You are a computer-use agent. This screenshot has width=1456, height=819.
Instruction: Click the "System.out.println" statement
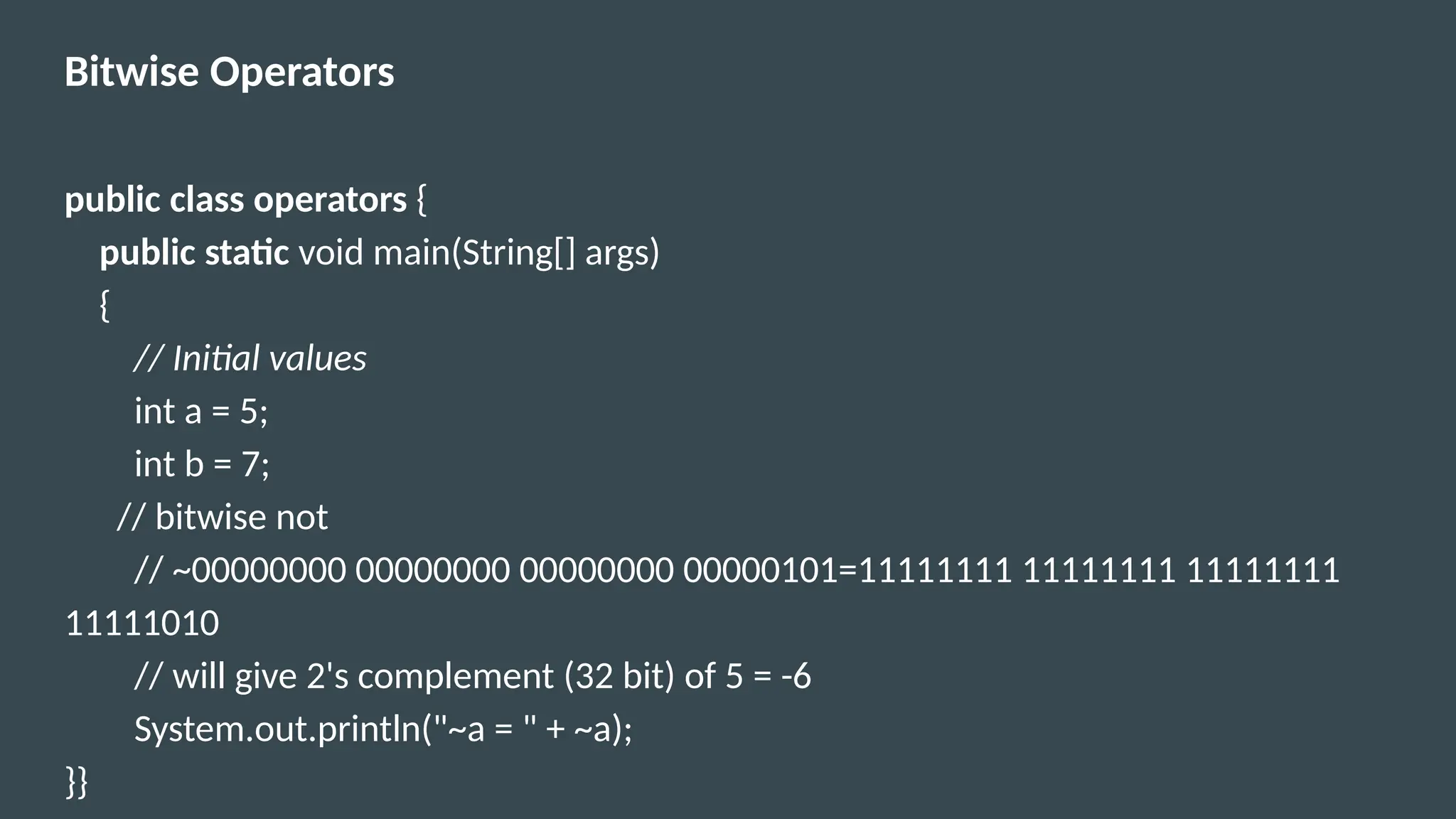pyautogui.click(x=277, y=729)
